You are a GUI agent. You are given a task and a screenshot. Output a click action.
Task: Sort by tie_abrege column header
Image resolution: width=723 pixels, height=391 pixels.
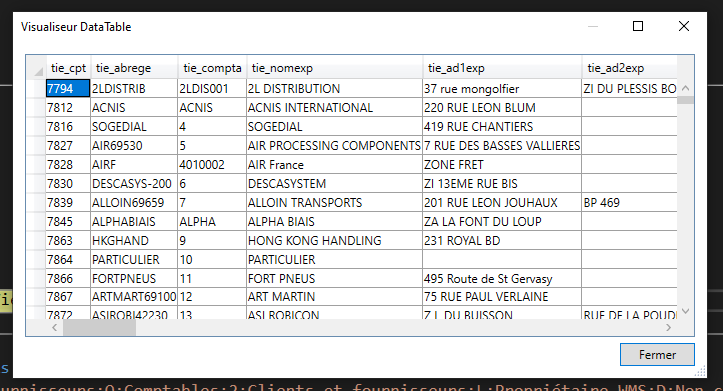point(134,68)
